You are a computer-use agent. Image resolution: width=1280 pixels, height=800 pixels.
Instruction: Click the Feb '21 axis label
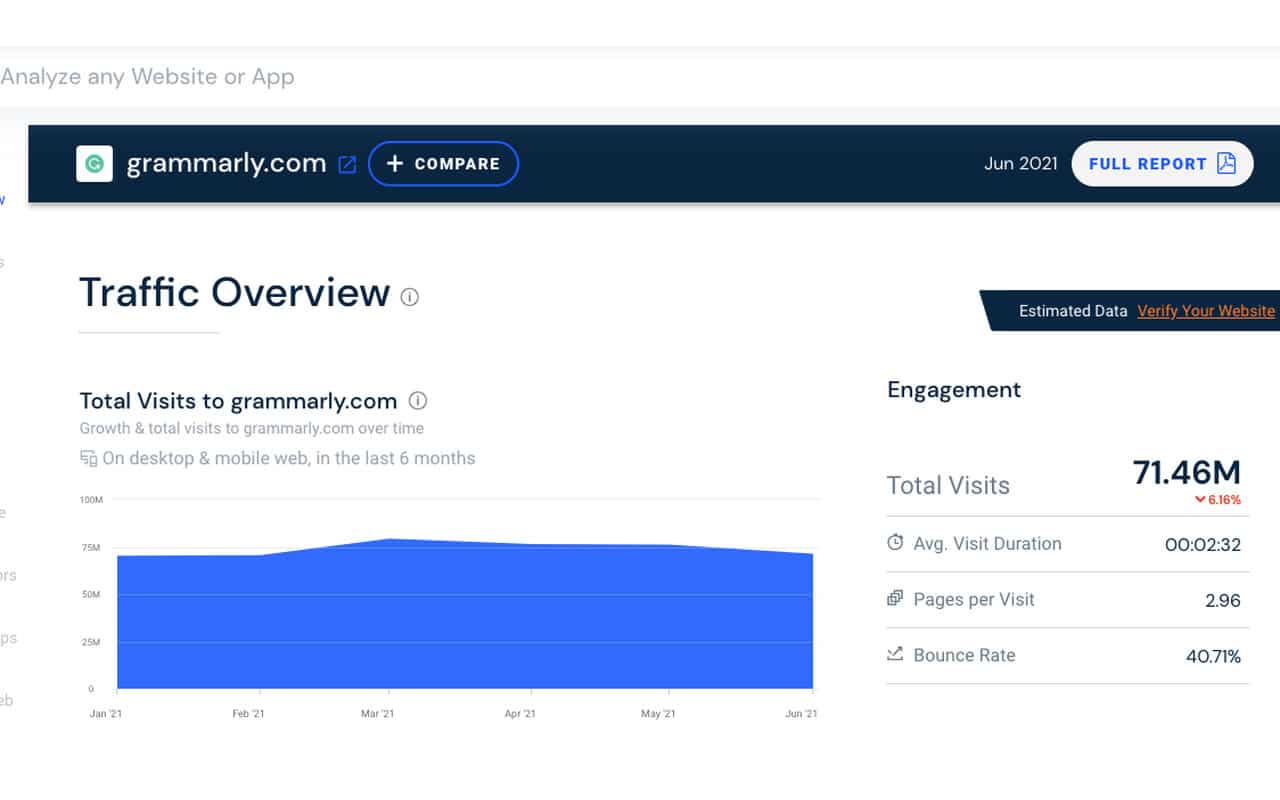[248, 713]
